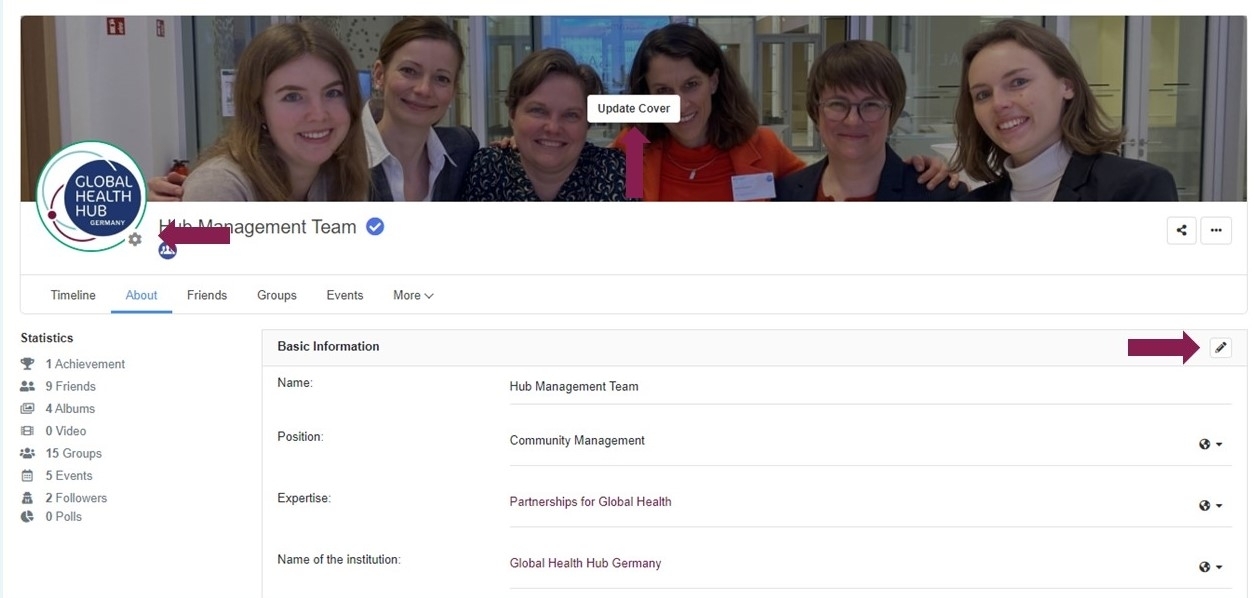Click the Update Cover button
1254x598 pixels.
coord(633,108)
